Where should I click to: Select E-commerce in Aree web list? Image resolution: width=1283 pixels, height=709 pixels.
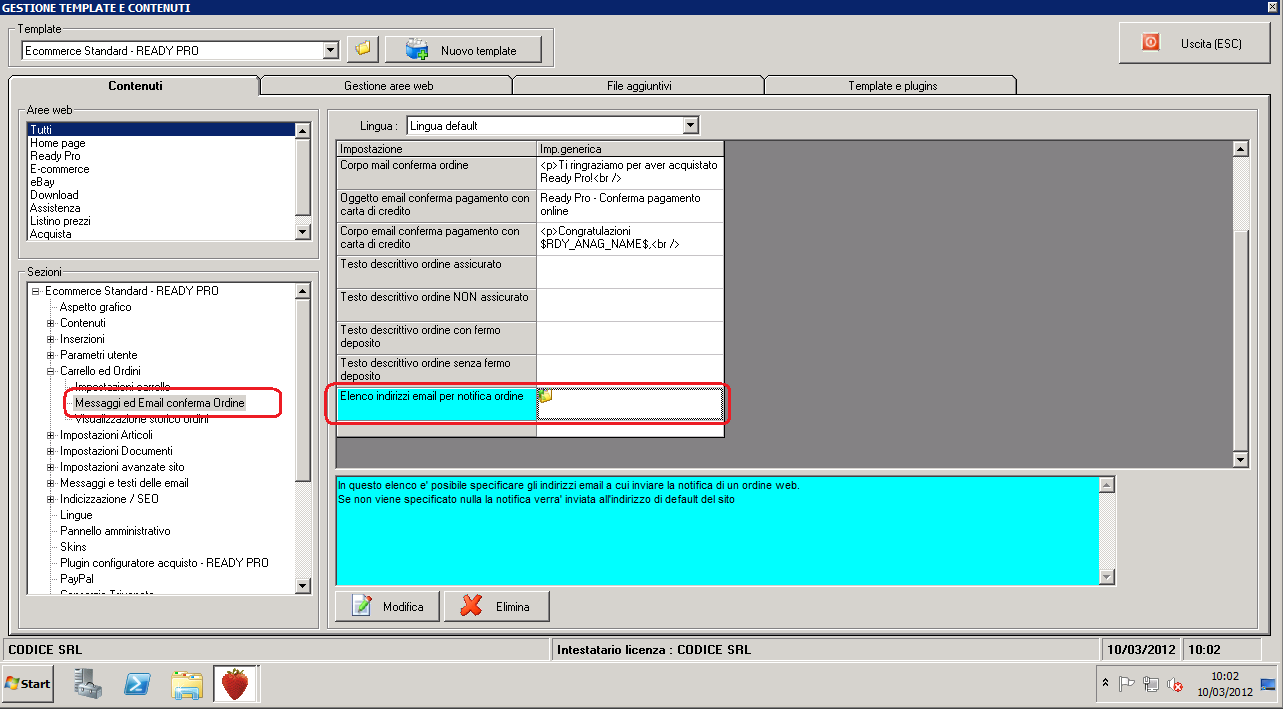pos(161,169)
